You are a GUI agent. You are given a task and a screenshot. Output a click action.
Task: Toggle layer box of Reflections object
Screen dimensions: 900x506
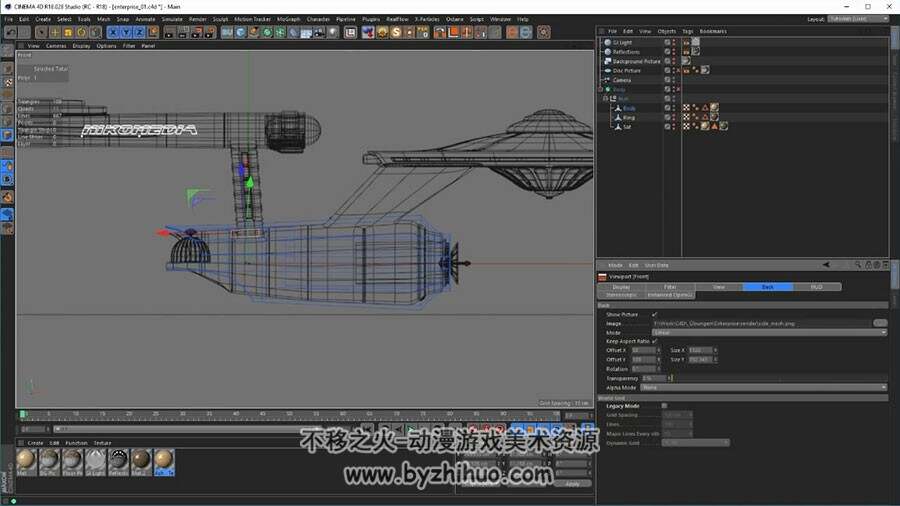[x=667, y=52]
